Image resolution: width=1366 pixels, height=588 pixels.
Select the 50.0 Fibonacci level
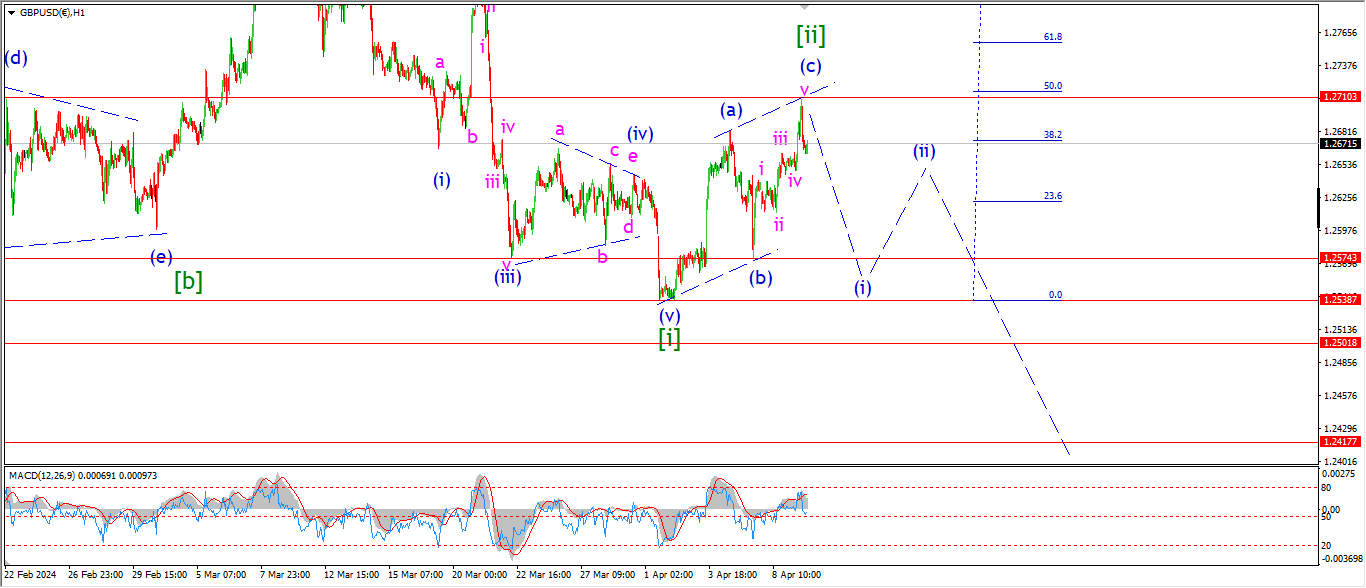pos(1052,86)
